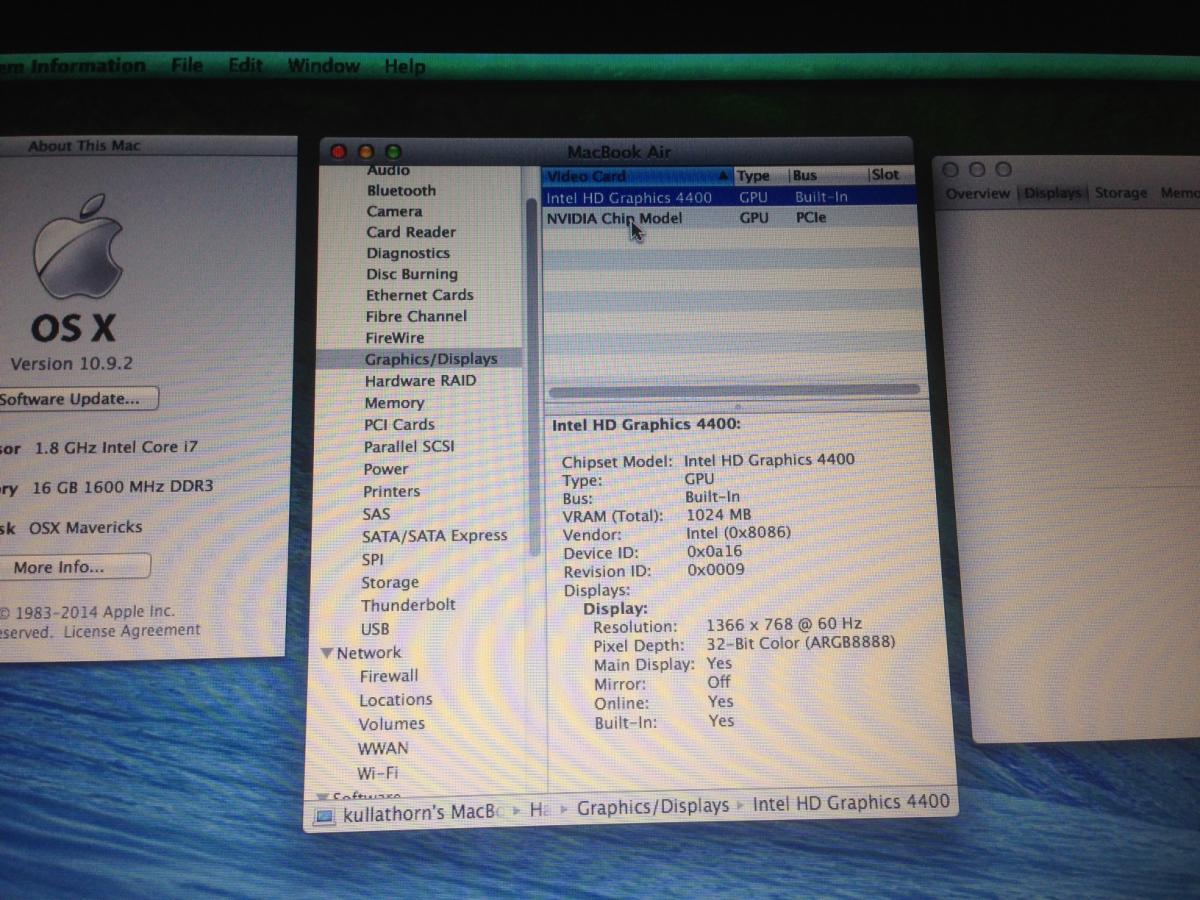
Task: Click the computer icon in the path bar
Action: click(325, 815)
